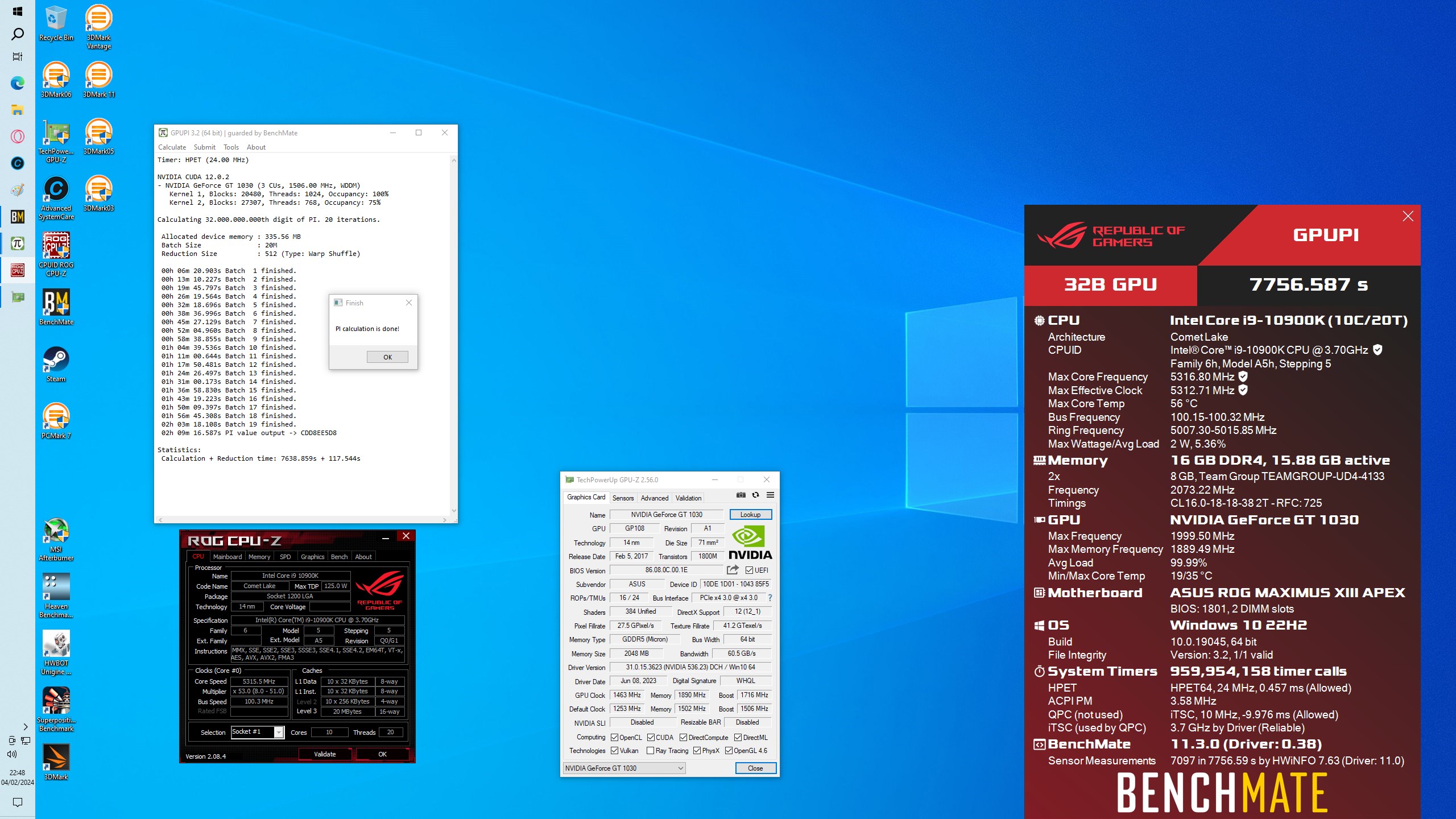Select the Heaven Benchmark desktop shortcut

[x=56, y=596]
